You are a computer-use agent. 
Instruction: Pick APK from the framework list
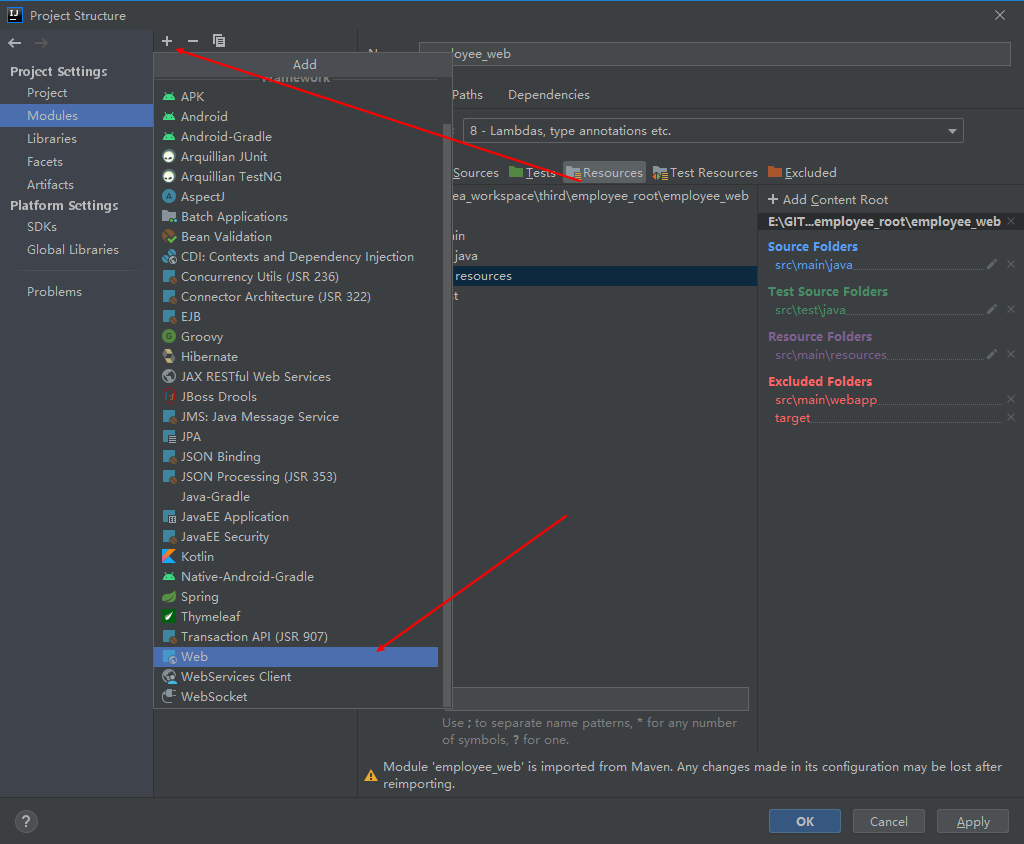point(296,96)
